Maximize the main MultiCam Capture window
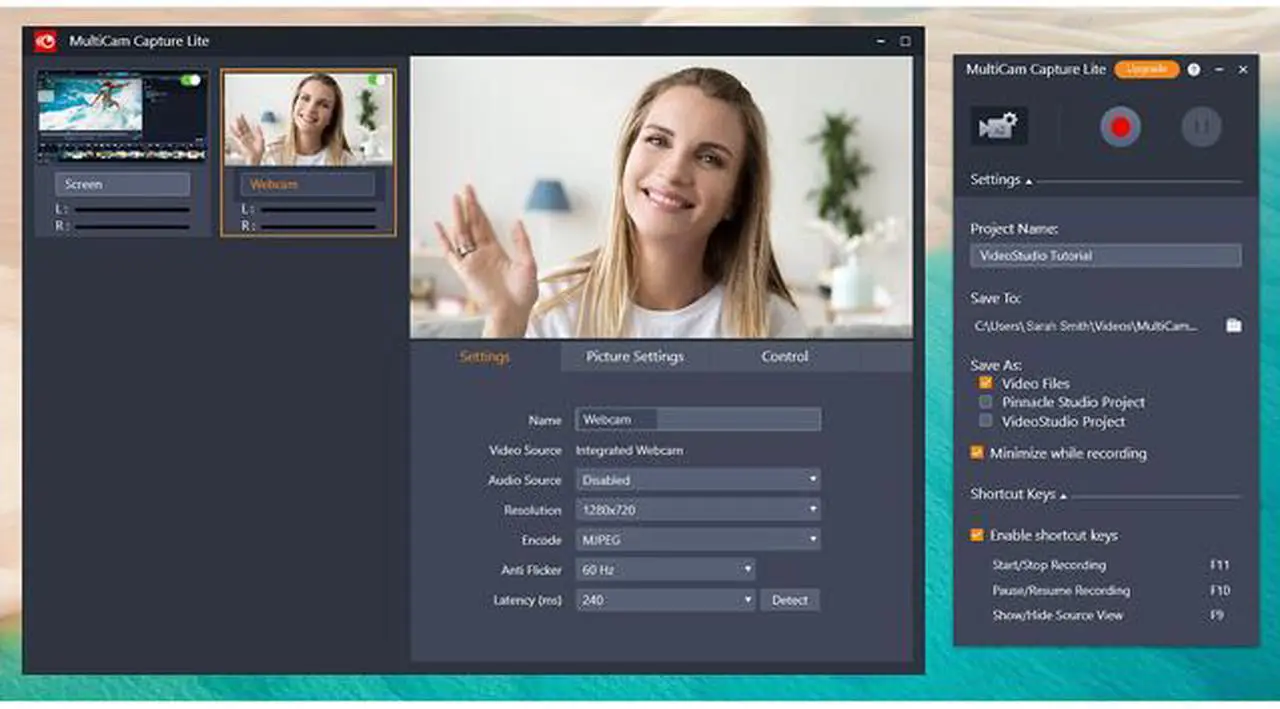 (x=905, y=42)
